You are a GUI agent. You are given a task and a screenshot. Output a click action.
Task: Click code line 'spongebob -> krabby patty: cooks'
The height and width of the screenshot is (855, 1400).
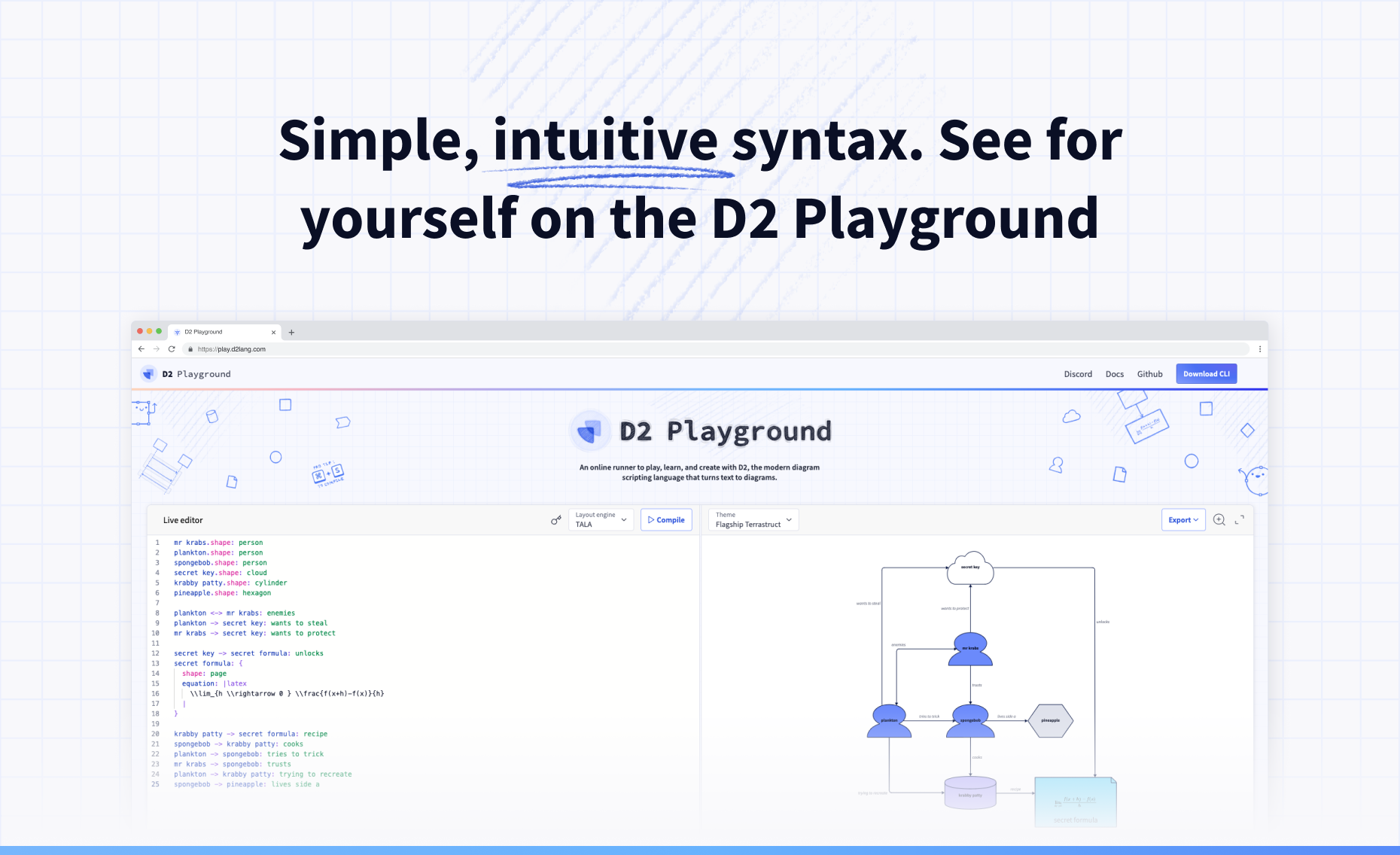[239, 744]
